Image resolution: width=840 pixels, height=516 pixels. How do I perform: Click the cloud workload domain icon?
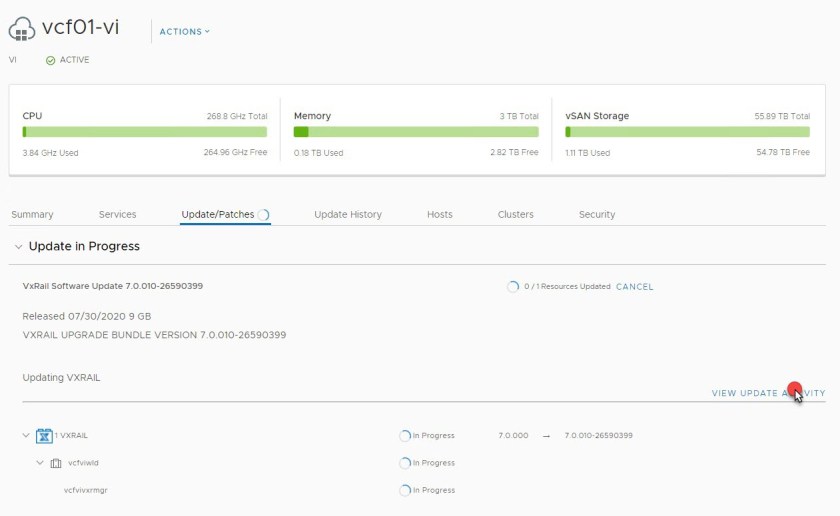[x=21, y=29]
